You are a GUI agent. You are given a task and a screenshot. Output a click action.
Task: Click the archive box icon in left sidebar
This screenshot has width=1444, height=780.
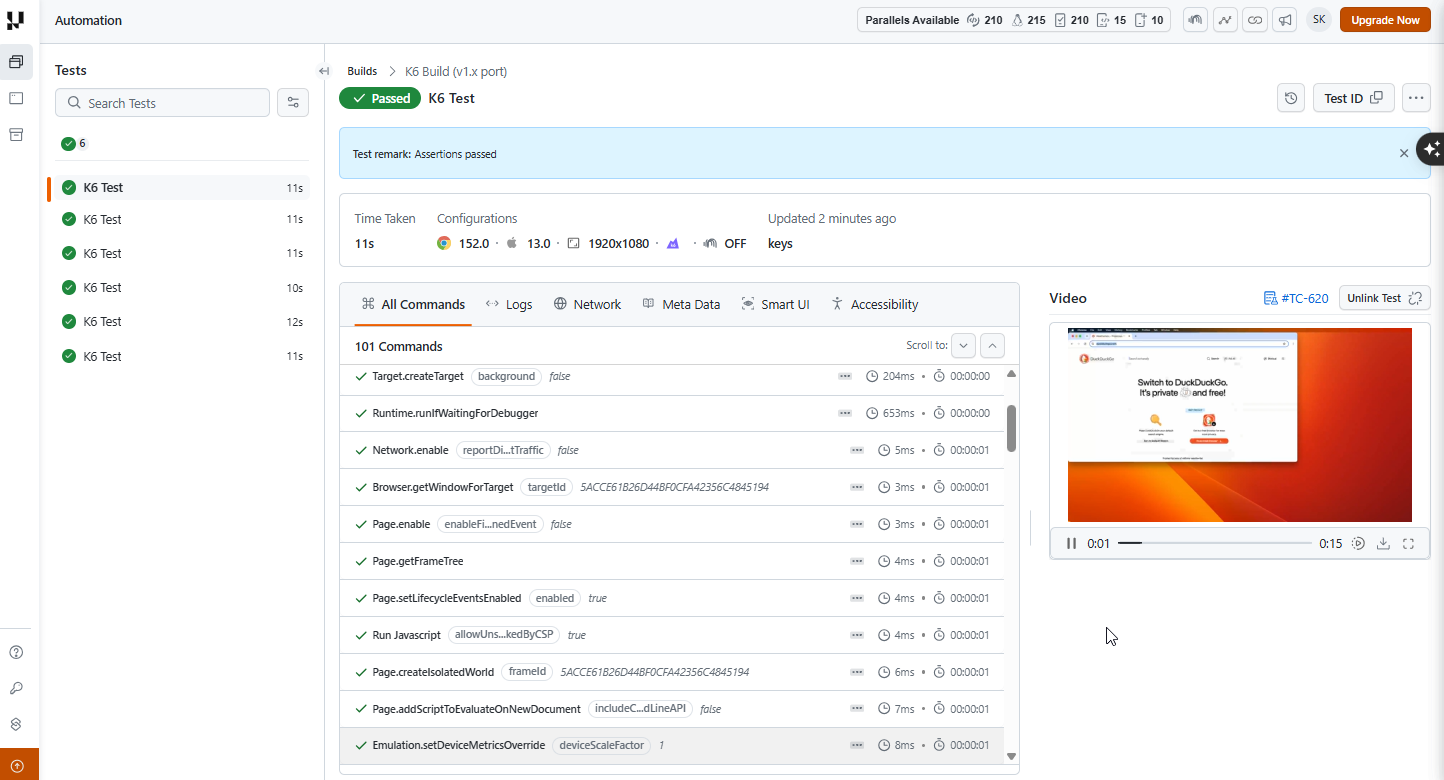pyautogui.click(x=16, y=134)
